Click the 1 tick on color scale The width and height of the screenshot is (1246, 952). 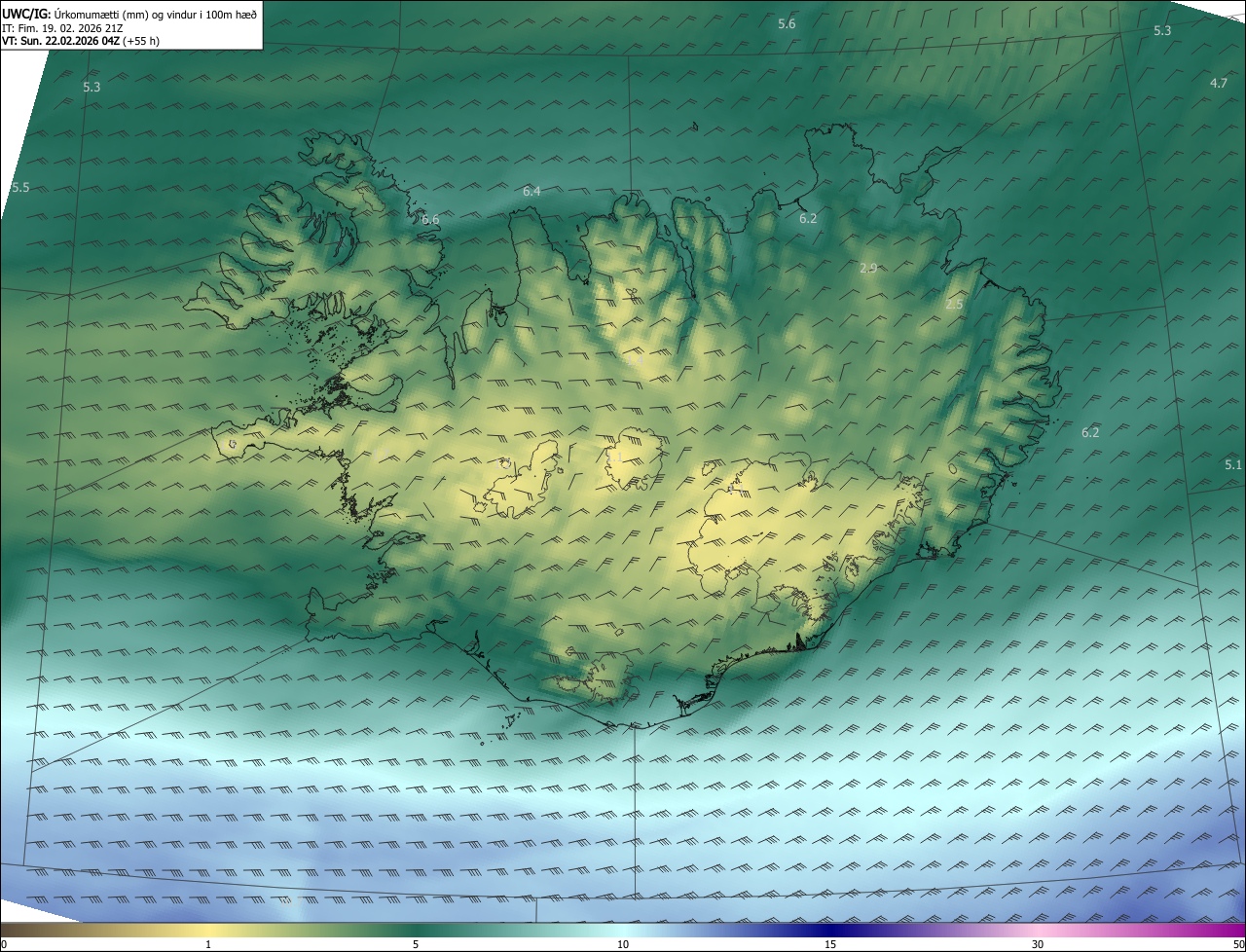coord(208,944)
